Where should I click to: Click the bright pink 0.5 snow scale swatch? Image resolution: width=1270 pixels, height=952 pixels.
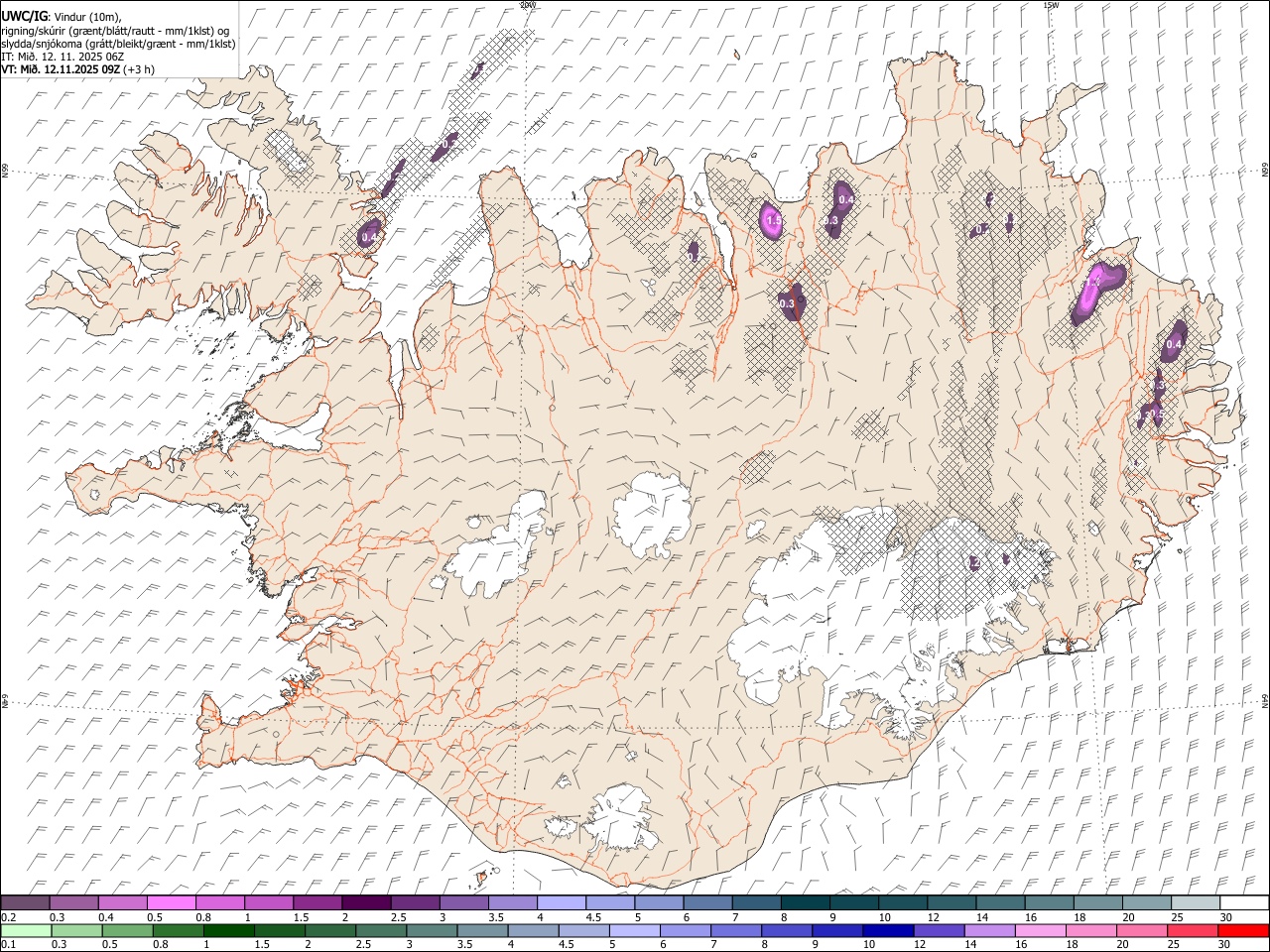click(x=171, y=902)
